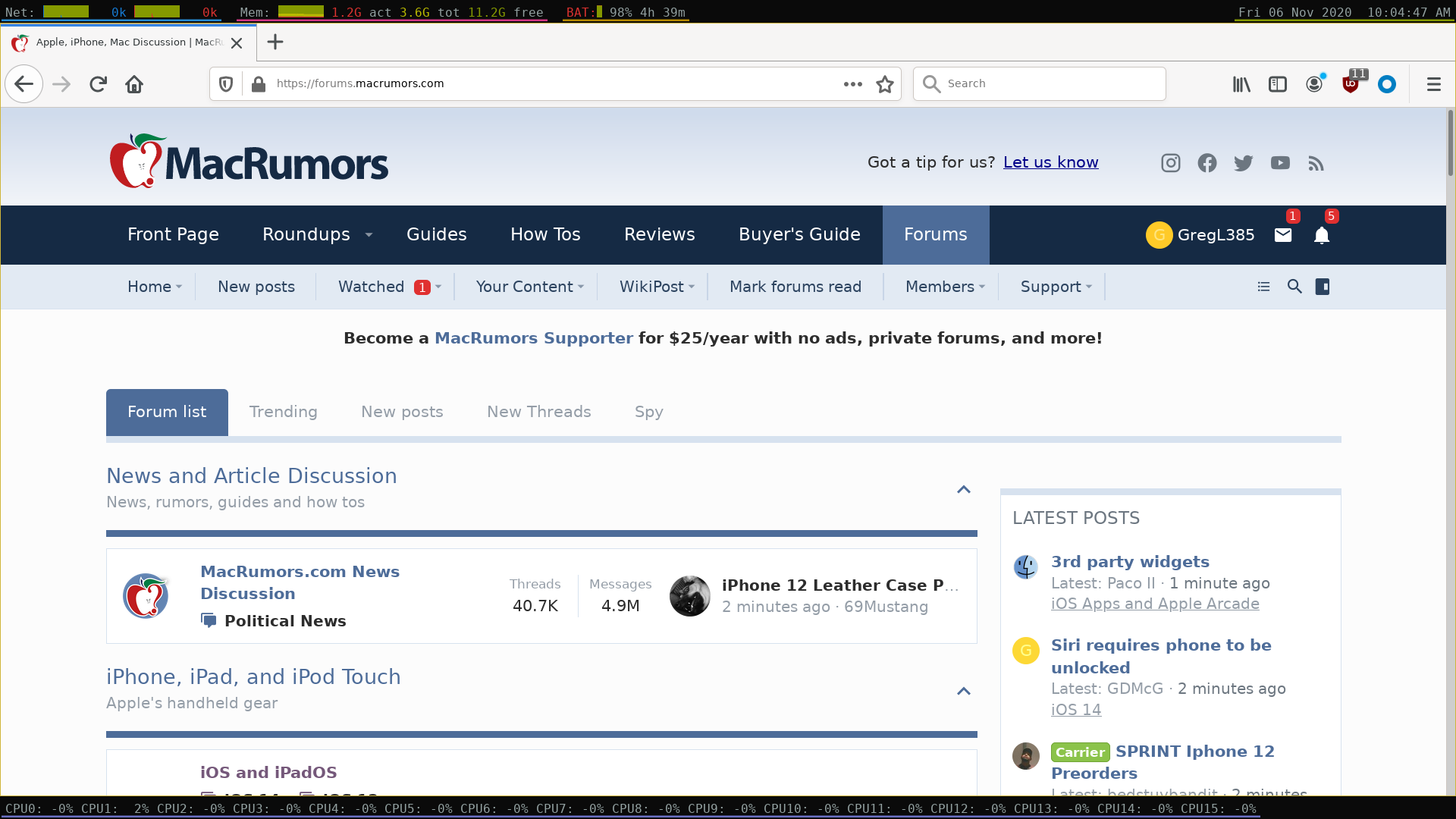Open MacRumors YouTube icon
The height and width of the screenshot is (819, 1456).
1280,163
